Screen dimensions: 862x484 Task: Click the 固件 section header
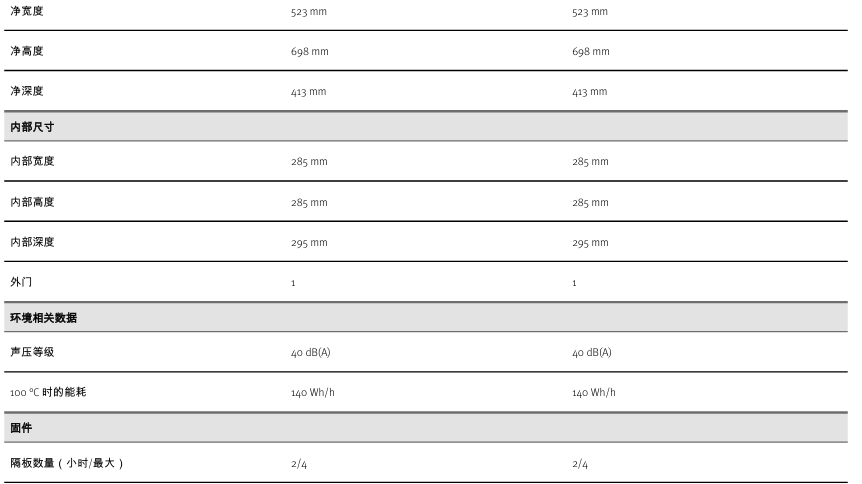21,428
